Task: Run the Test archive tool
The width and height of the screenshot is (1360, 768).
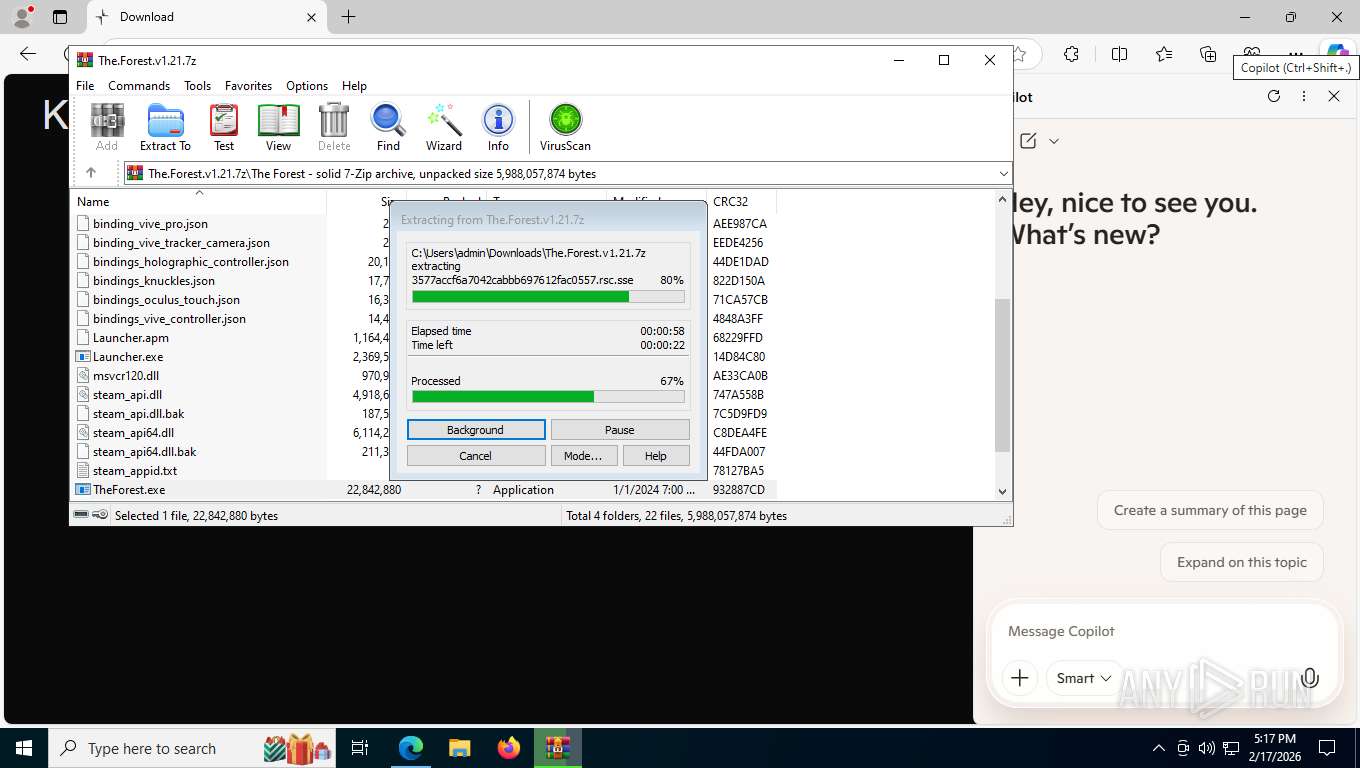Action: coord(224,127)
